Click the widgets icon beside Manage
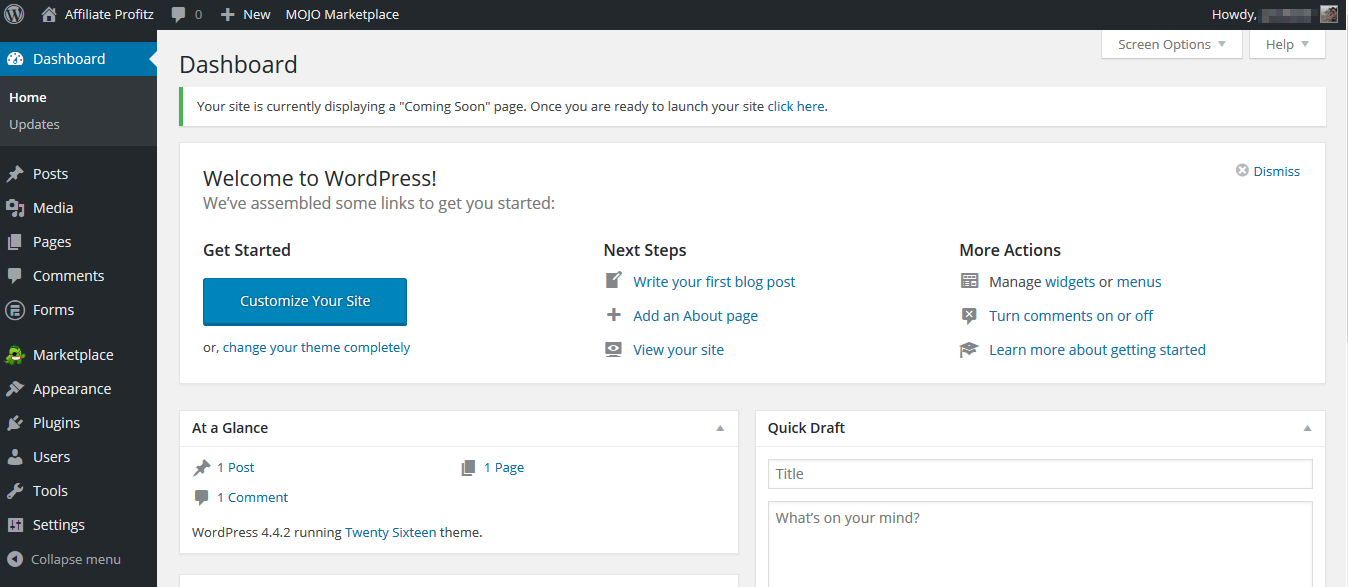This screenshot has width=1348, height=587. tap(969, 281)
